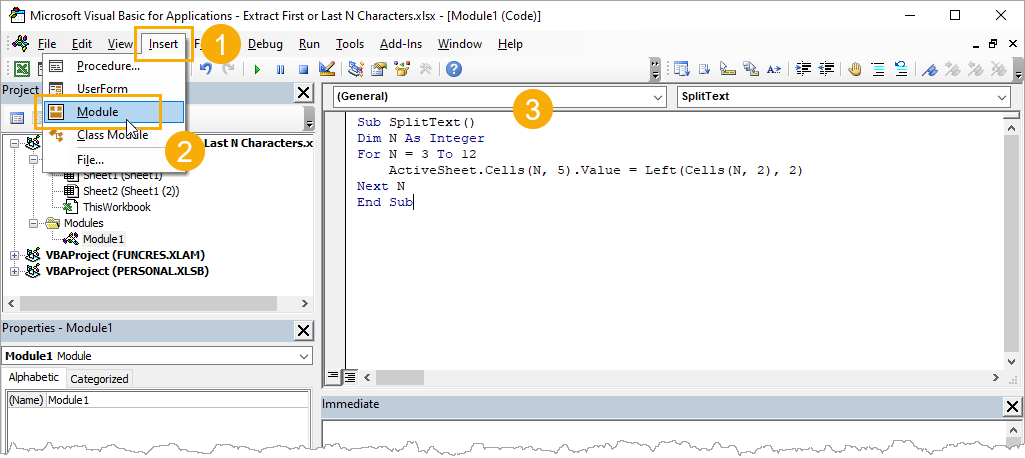Click View Code icon in Project panel
This screenshot has height=458, width=1025.
coord(17,118)
